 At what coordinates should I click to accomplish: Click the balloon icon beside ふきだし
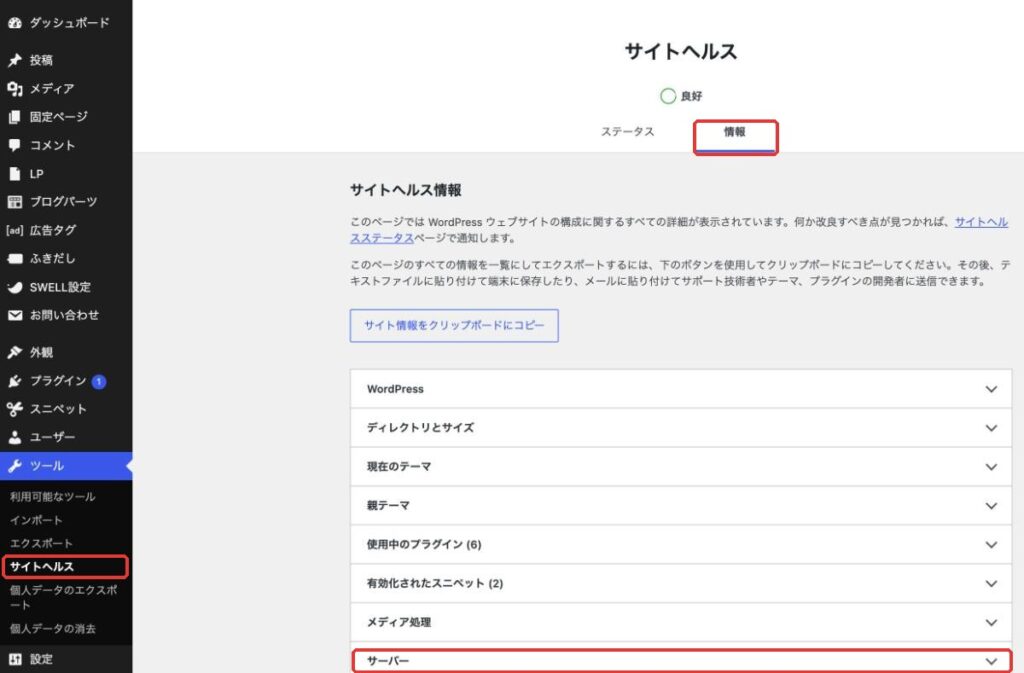[x=14, y=258]
